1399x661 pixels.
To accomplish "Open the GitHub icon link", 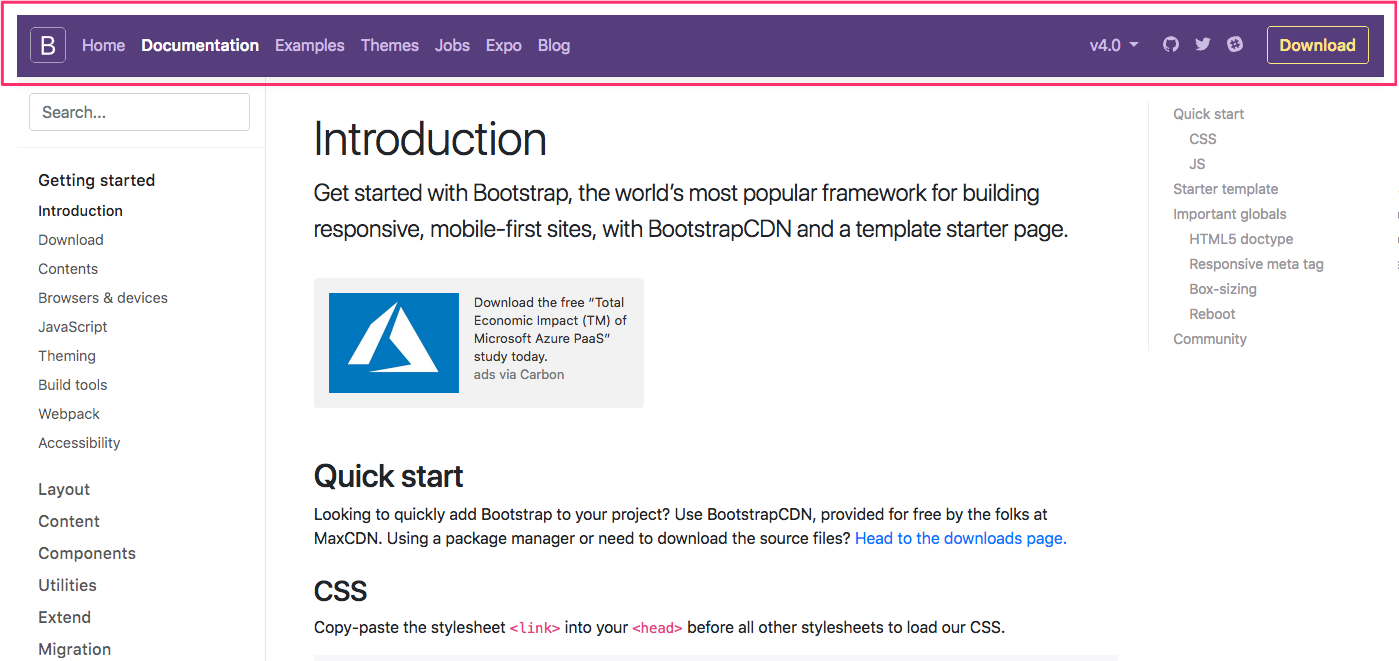I will (x=1171, y=45).
